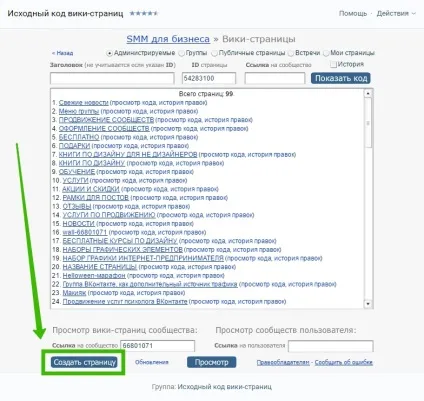This screenshot has width=424, height=401.
Task: Open the Меню группы page link
Action: click(x=79, y=111)
